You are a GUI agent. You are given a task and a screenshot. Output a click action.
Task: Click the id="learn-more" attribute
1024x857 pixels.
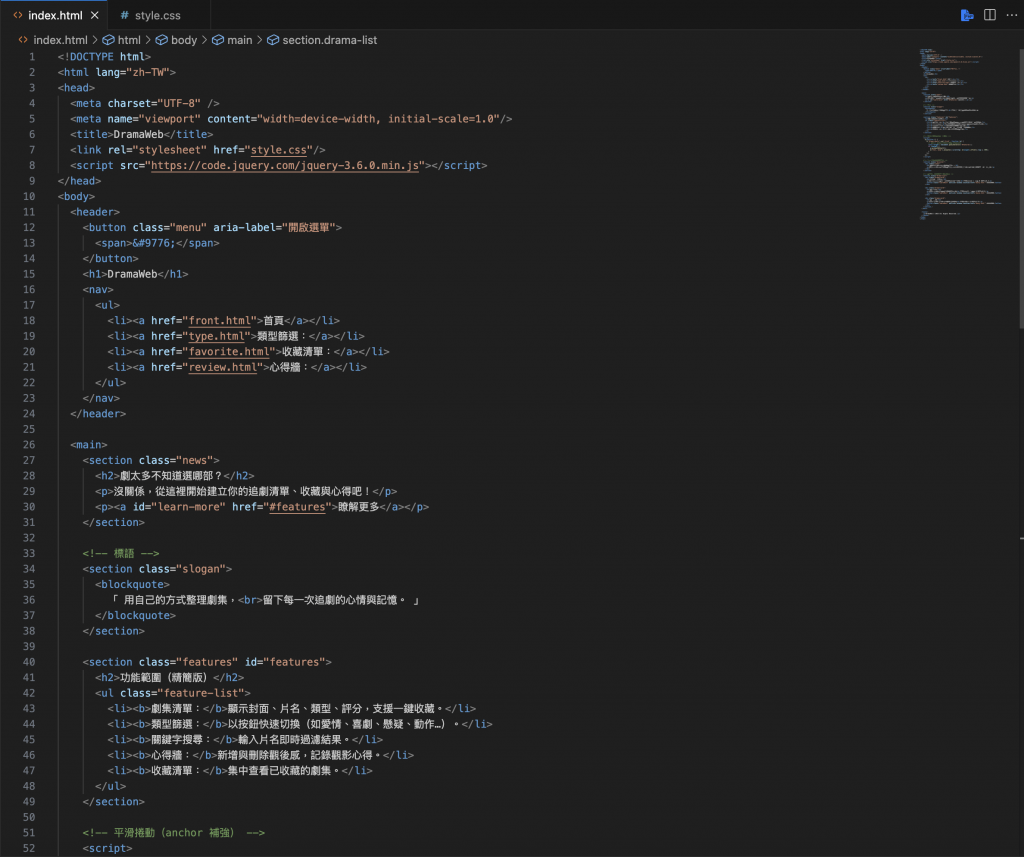pyautogui.click(x=179, y=507)
